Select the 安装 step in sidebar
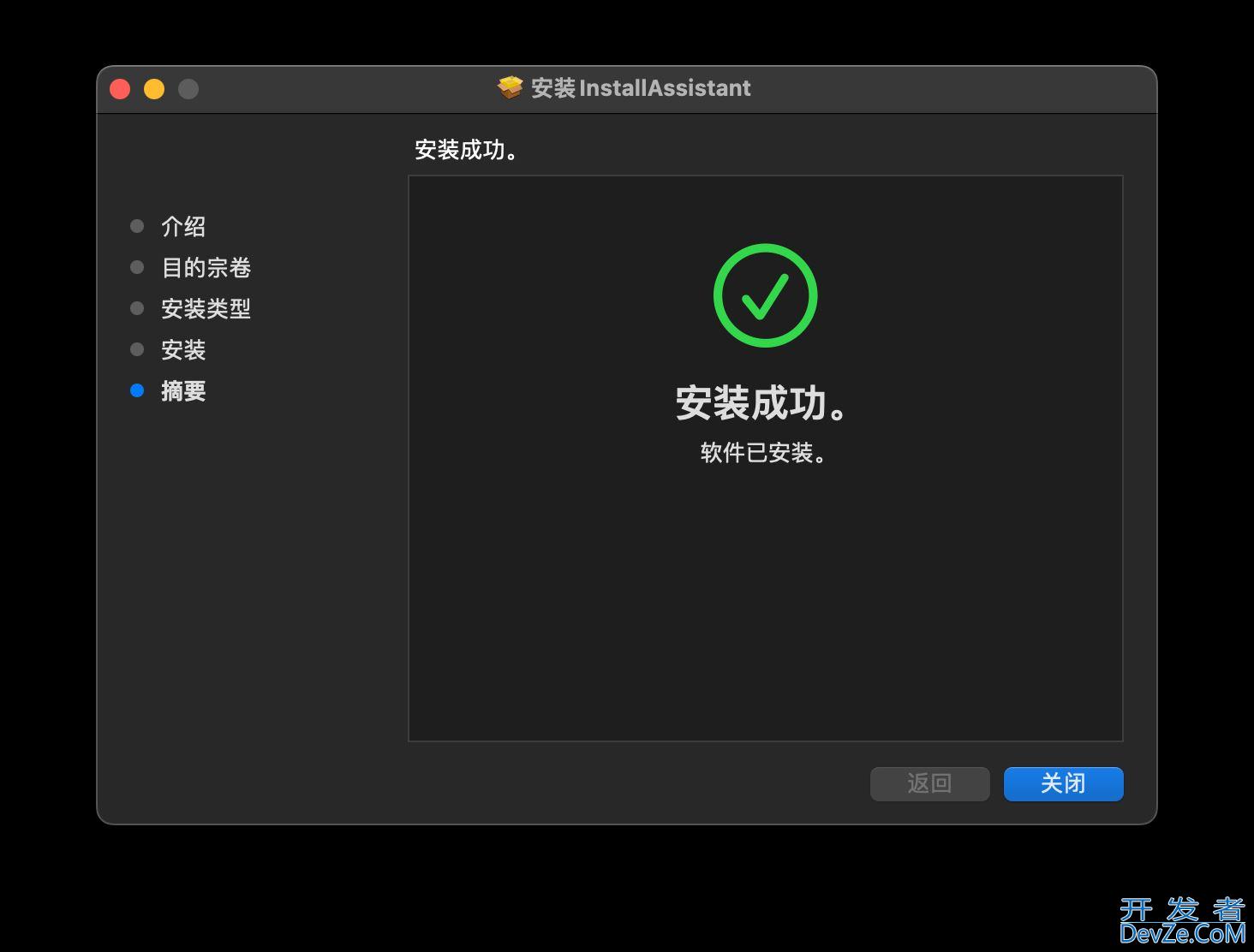This screenshot has width=1254, height=952. [183, 349]
